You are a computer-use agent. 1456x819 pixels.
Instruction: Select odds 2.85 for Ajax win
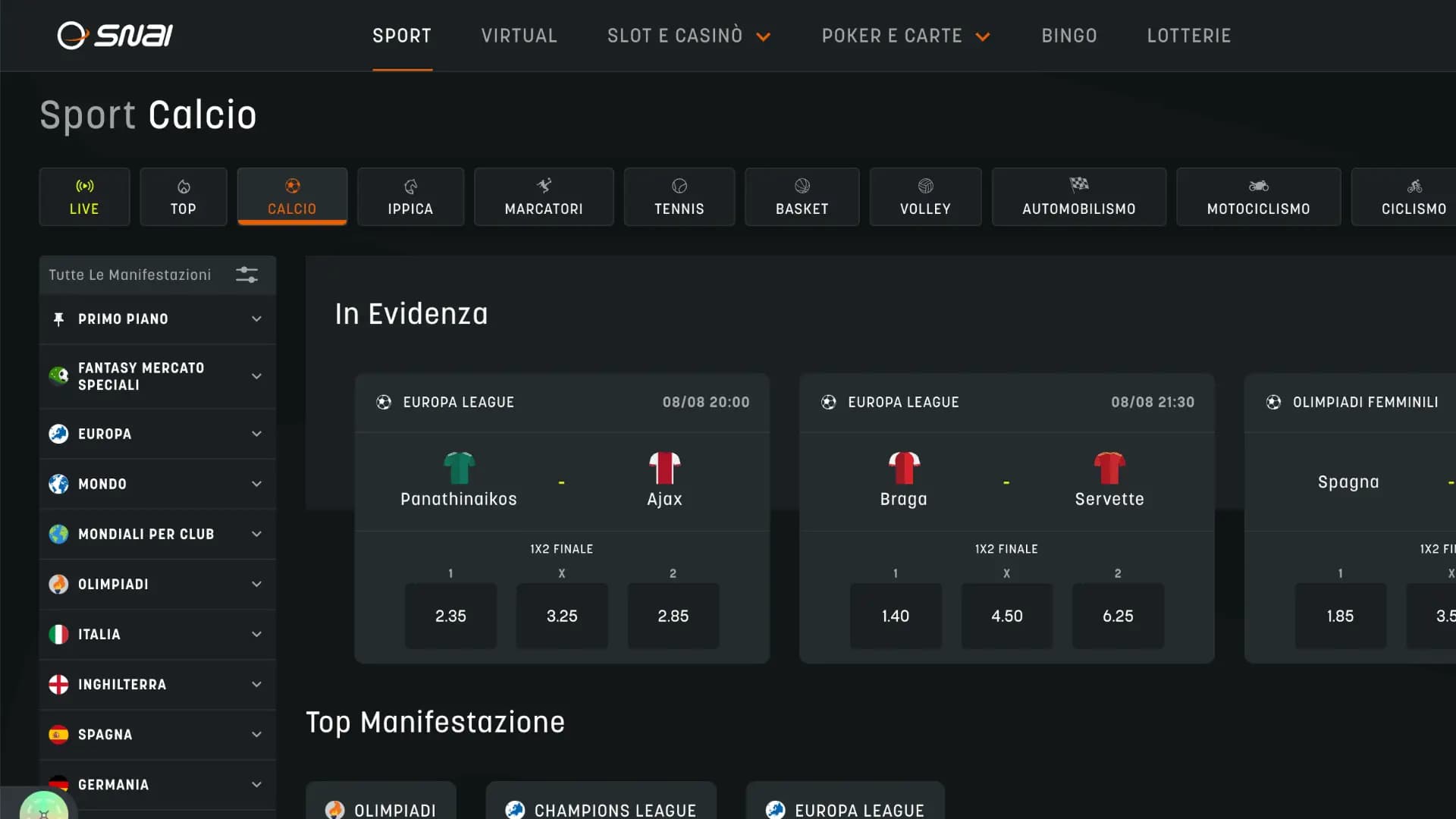pyautogui.click(x=673, y=616)
